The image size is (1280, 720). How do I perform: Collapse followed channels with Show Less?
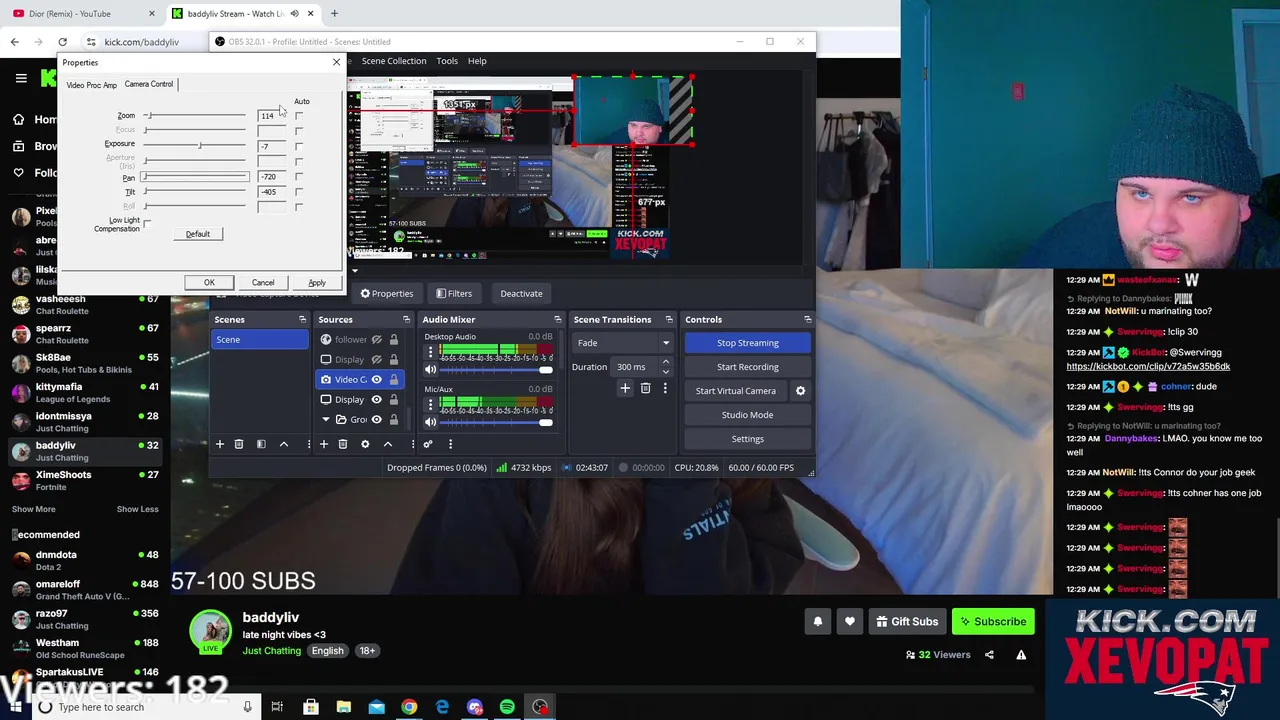(137, 509)
